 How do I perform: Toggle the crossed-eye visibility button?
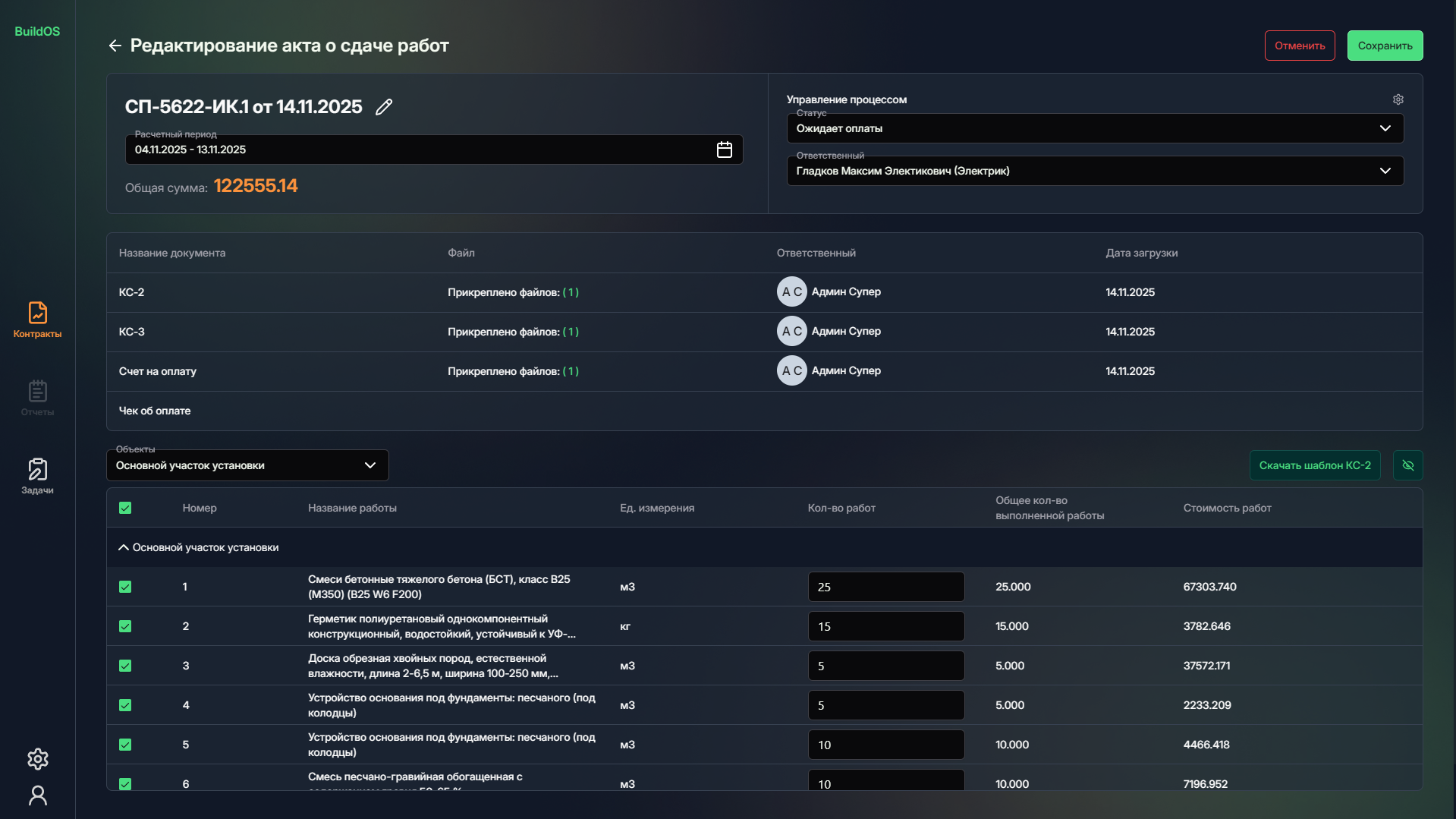tap(1407, 465)
